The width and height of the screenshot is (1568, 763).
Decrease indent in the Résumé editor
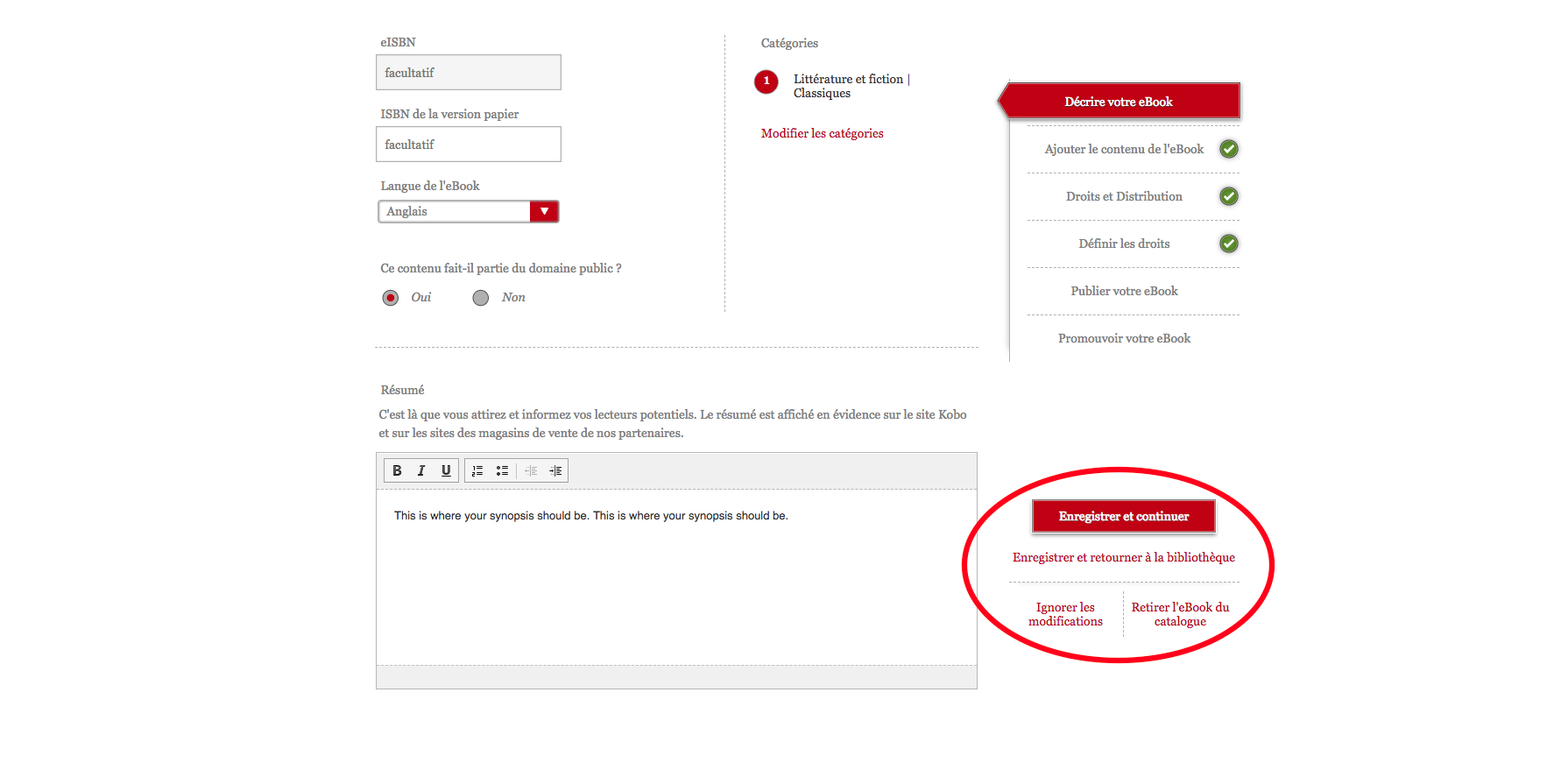click(x=531, y=470)
